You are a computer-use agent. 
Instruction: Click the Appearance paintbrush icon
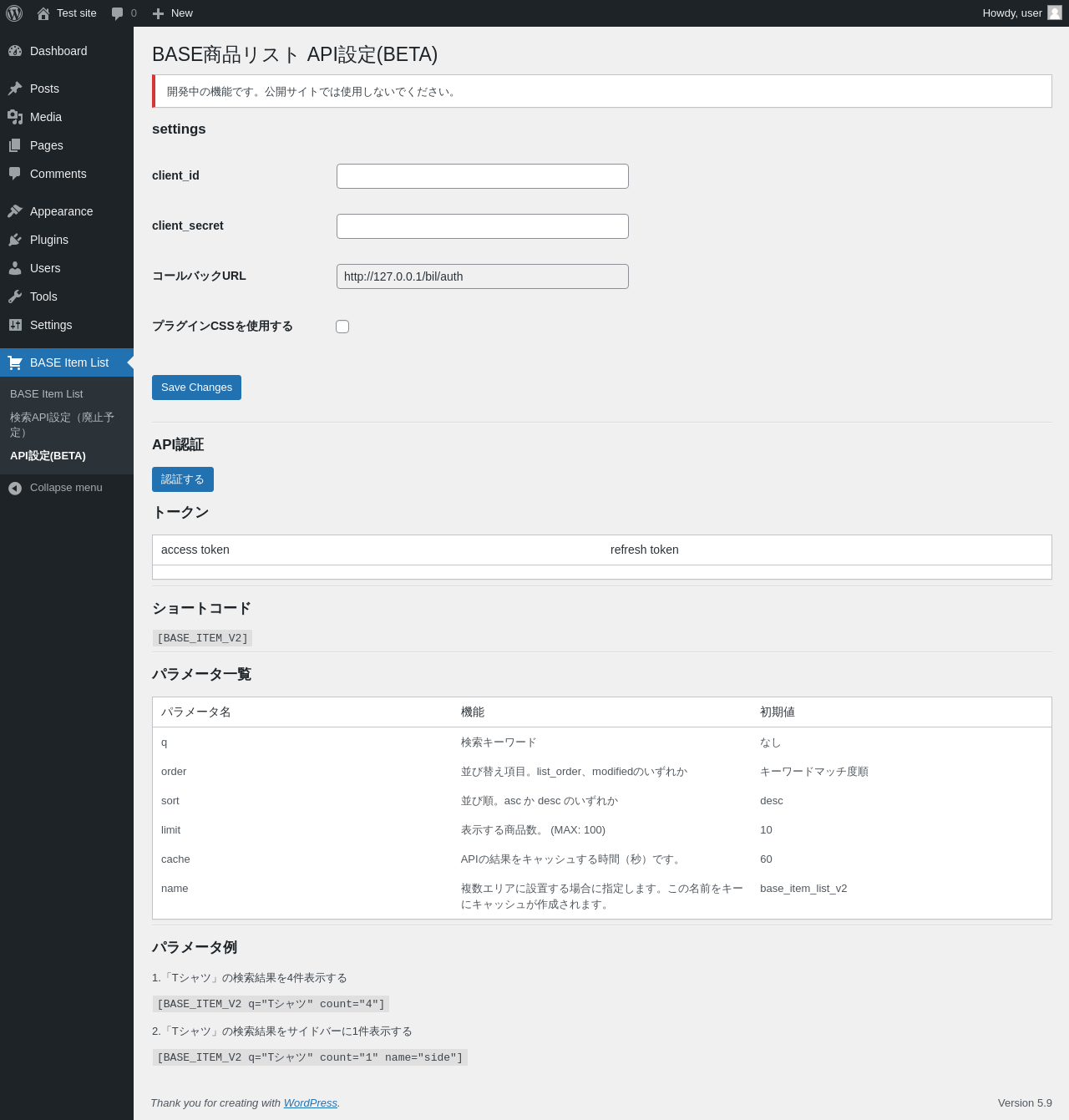coord(15,211)
